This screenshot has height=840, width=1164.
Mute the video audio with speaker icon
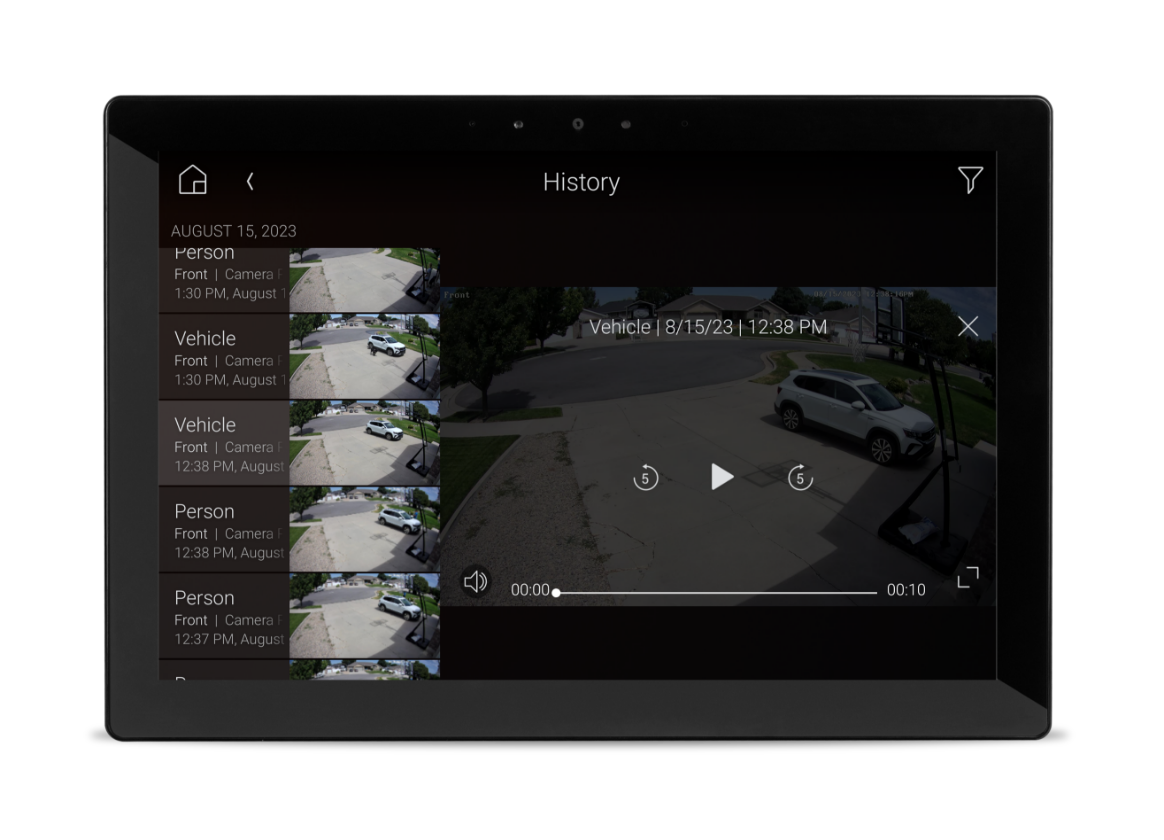[475, 581]
